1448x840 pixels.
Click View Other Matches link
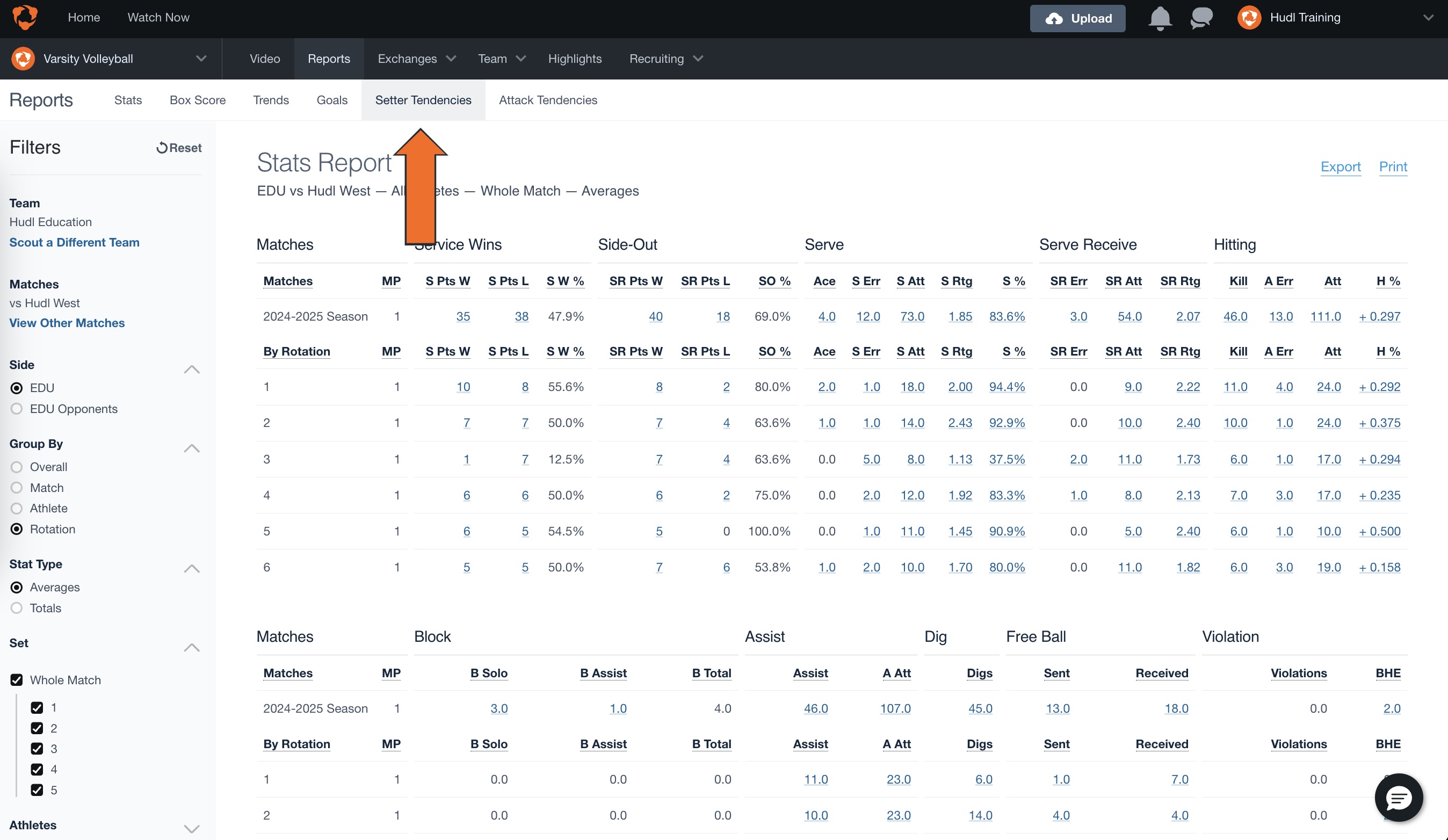(67, 322)
